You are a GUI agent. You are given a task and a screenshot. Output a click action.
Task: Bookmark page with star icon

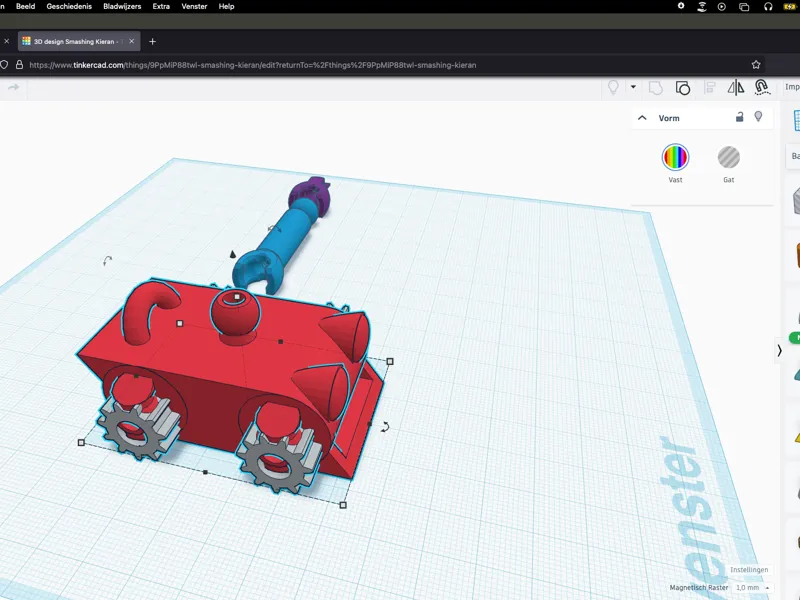756,65
